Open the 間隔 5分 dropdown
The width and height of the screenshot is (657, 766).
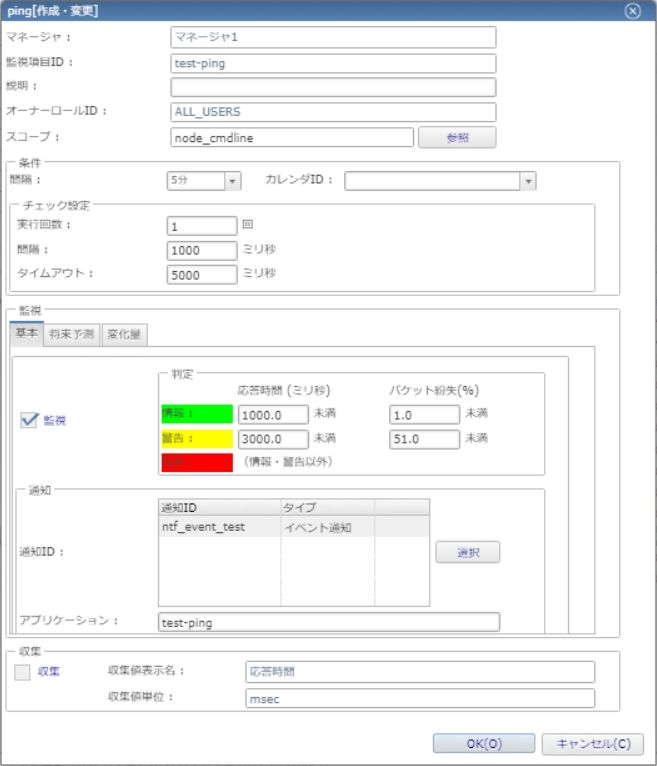(204, 181)
